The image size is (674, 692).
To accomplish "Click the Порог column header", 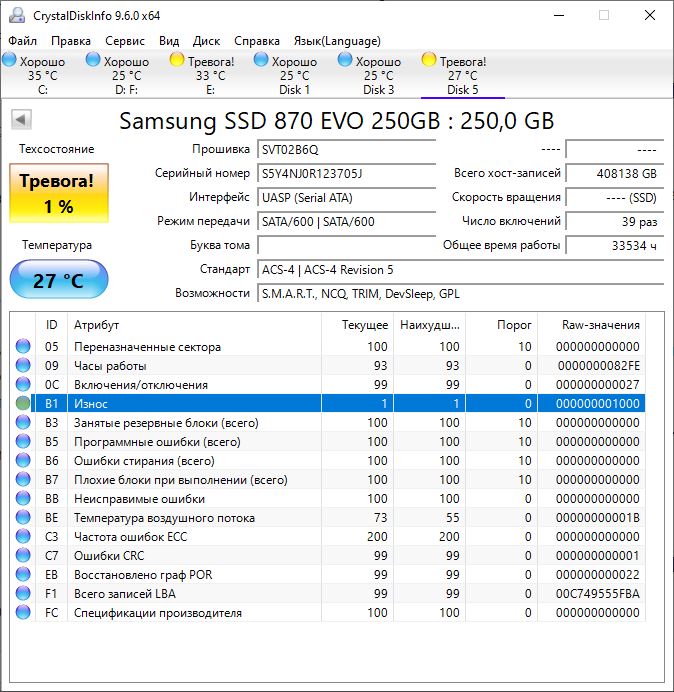I will click(501, 325).
